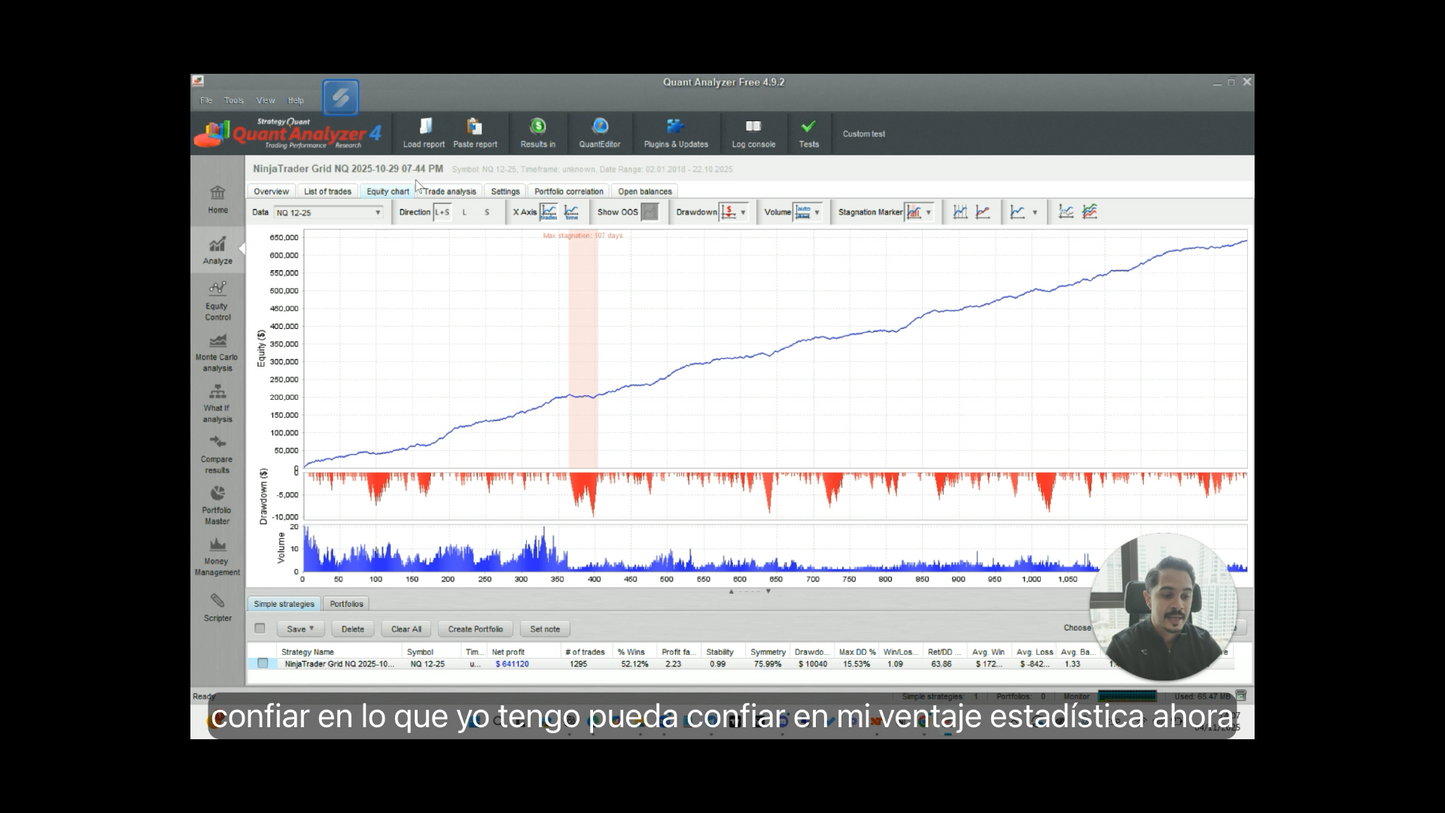Select S (short only) direction
This screenshot has width=1445, height=813.
[487, 212]
